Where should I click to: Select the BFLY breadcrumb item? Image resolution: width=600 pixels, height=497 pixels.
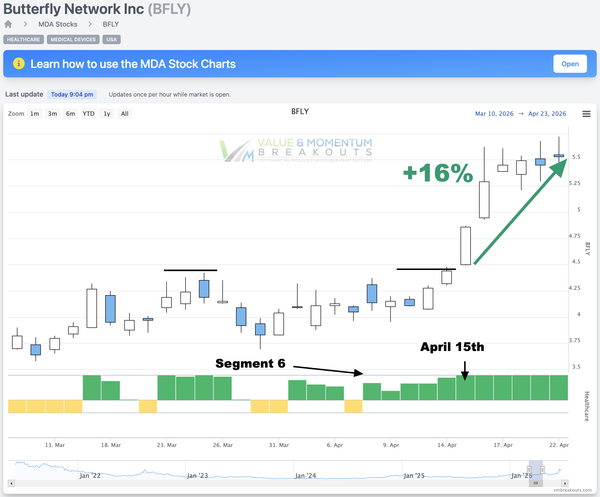(111, 24)
